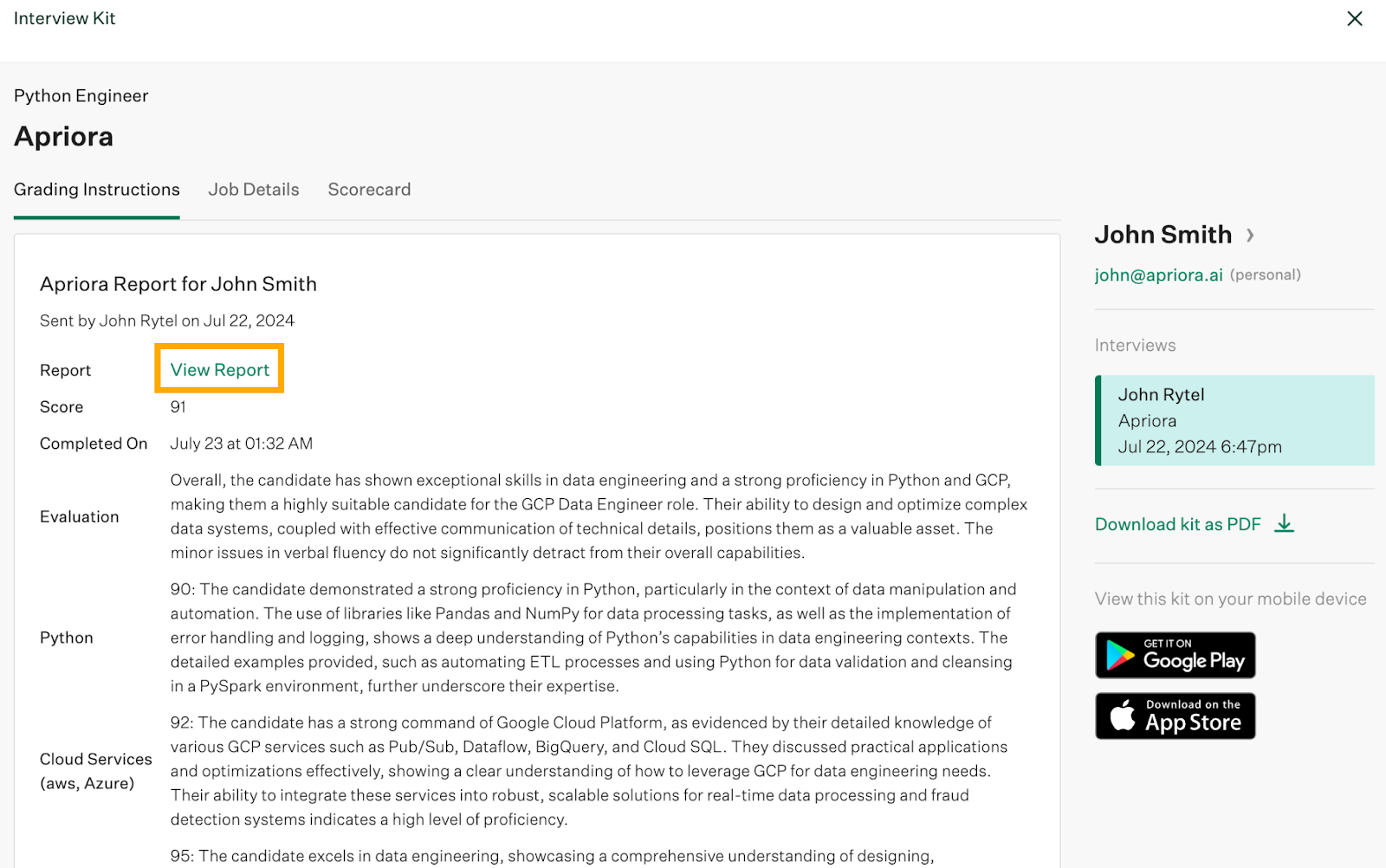Click the 'Report' row label
Screen dimensions: 1386x868
(65, 371)
